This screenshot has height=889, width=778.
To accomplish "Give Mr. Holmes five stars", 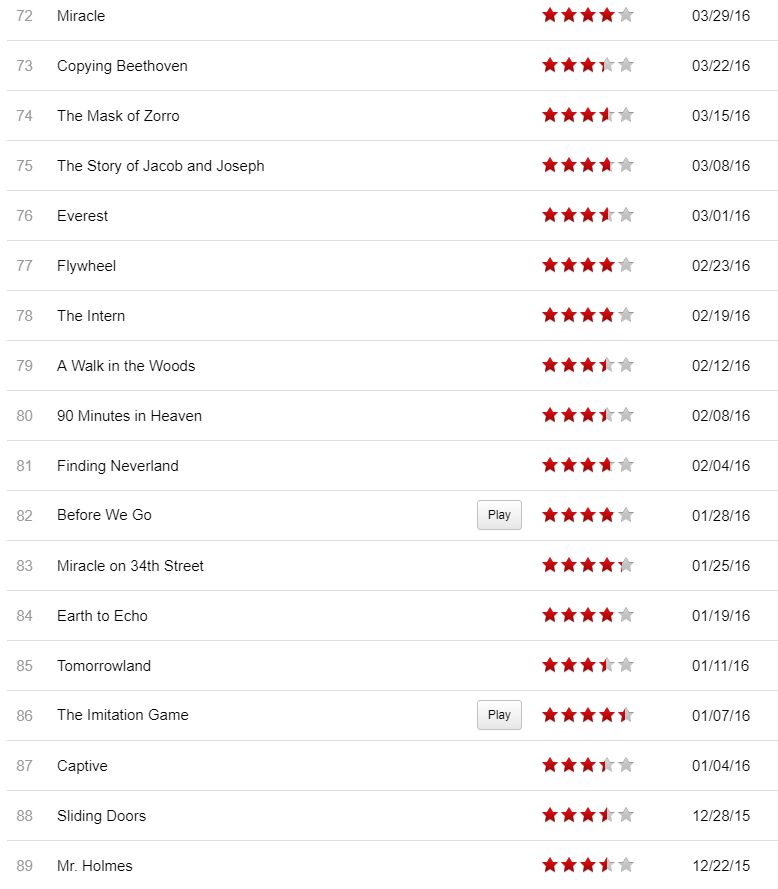I will click(x=626, y=865).
